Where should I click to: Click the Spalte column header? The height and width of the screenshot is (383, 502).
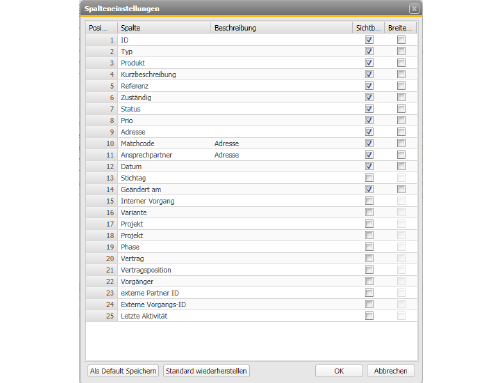pos(164,28)
